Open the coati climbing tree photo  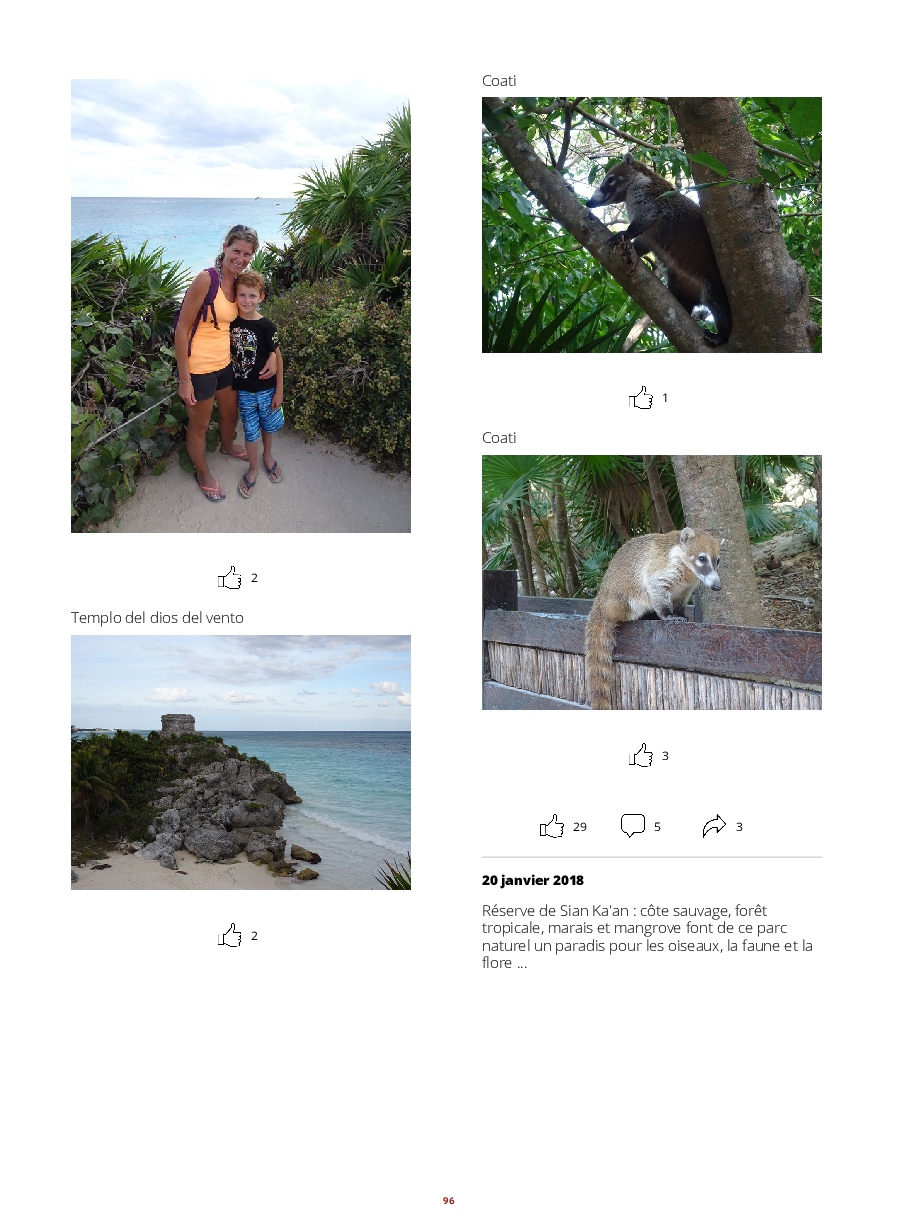(x=652, y=225)
